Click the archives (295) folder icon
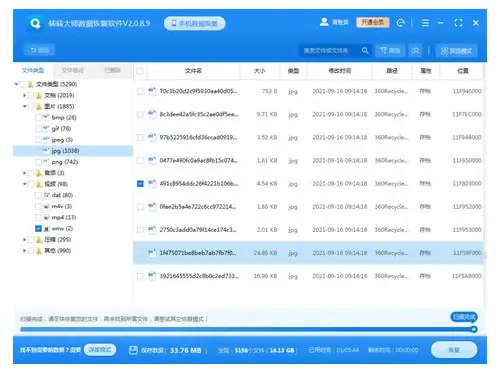Viewport: 500px width, 374px height. pyautogui.click(x=39, y=239)
